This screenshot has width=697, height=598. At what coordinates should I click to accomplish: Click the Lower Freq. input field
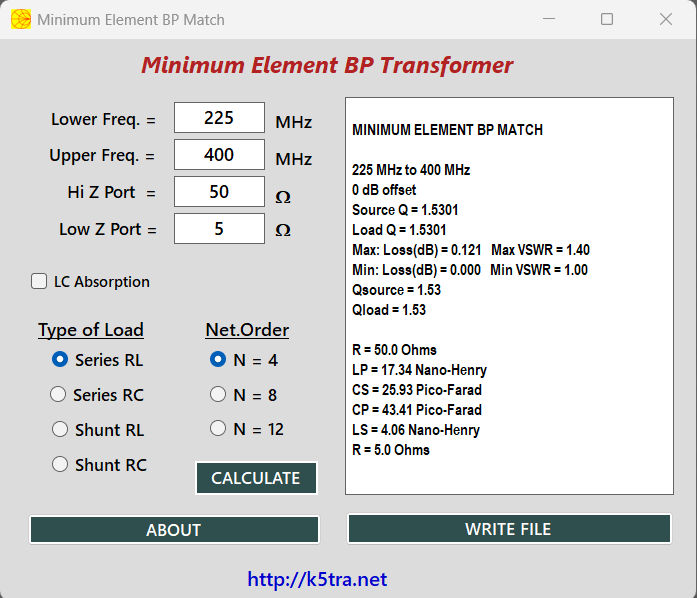(219, 118)
